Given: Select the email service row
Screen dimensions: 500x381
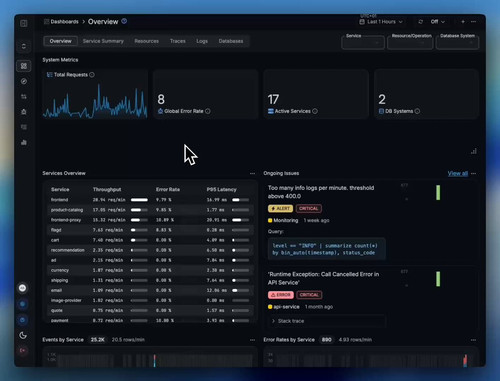Looking at the screenshot, I should [x=150, y=290].
